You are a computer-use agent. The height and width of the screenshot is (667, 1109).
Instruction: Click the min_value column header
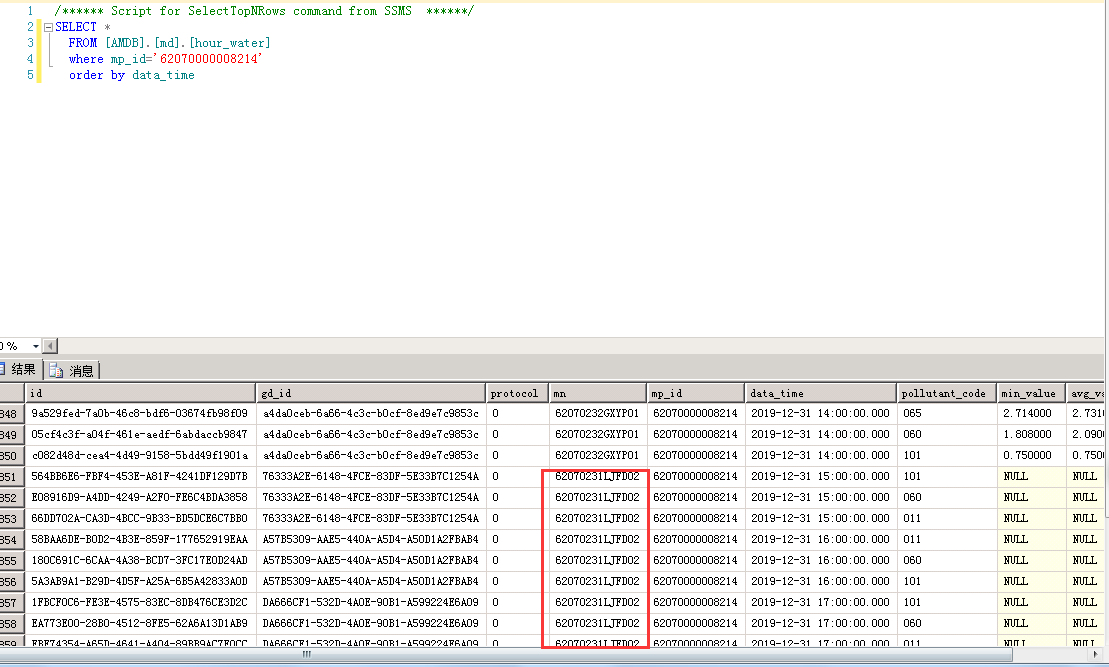click(1031, 393)
